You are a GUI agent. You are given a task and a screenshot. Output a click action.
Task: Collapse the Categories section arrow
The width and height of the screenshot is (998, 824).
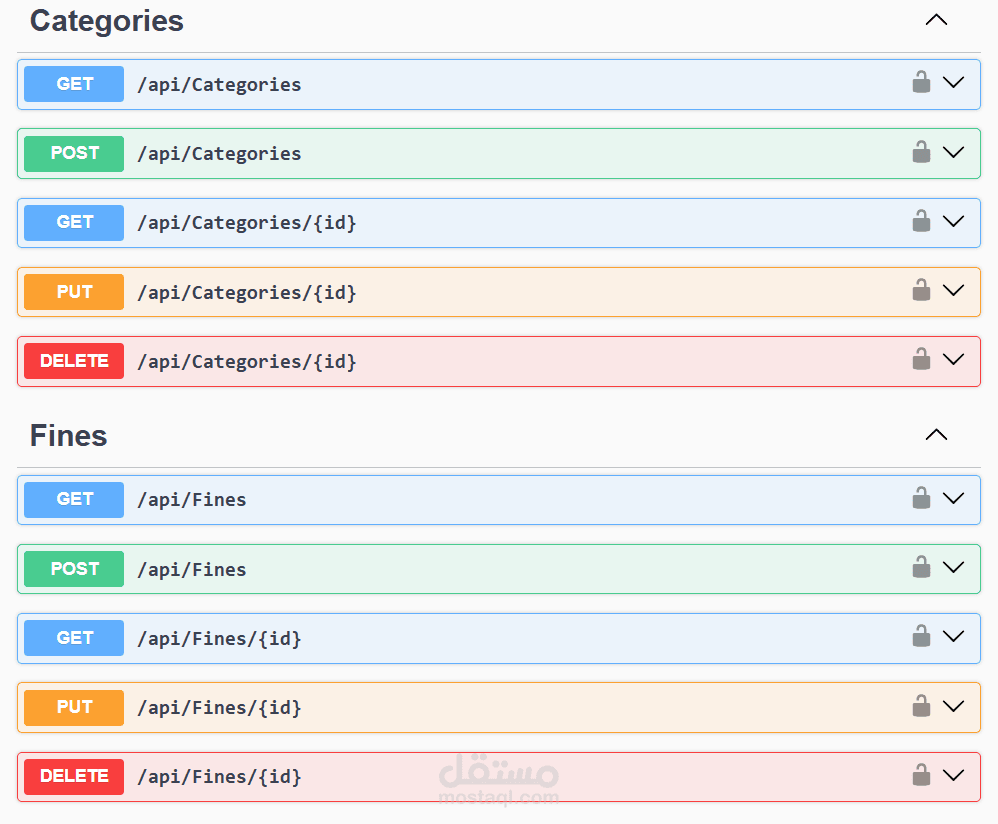pos(936,20)
